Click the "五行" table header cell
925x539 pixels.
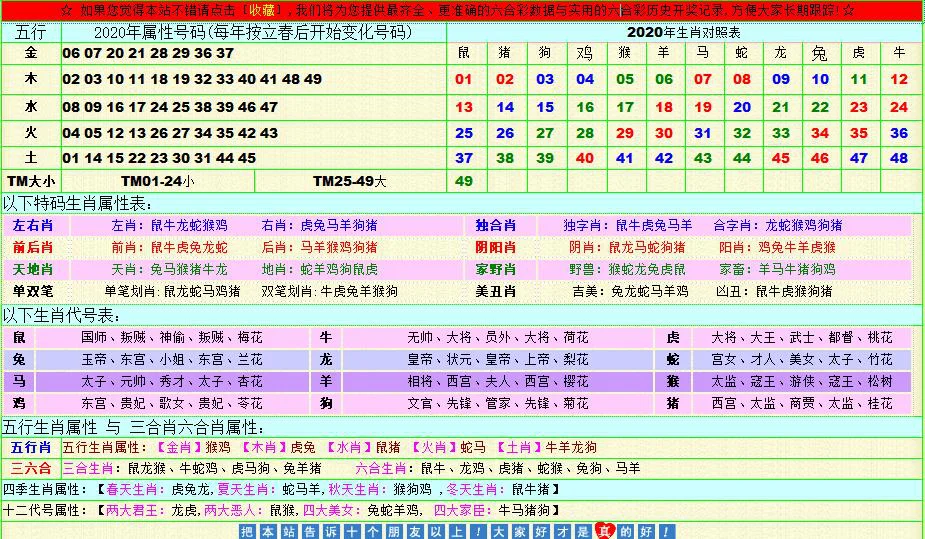click(x=30, y=31)
